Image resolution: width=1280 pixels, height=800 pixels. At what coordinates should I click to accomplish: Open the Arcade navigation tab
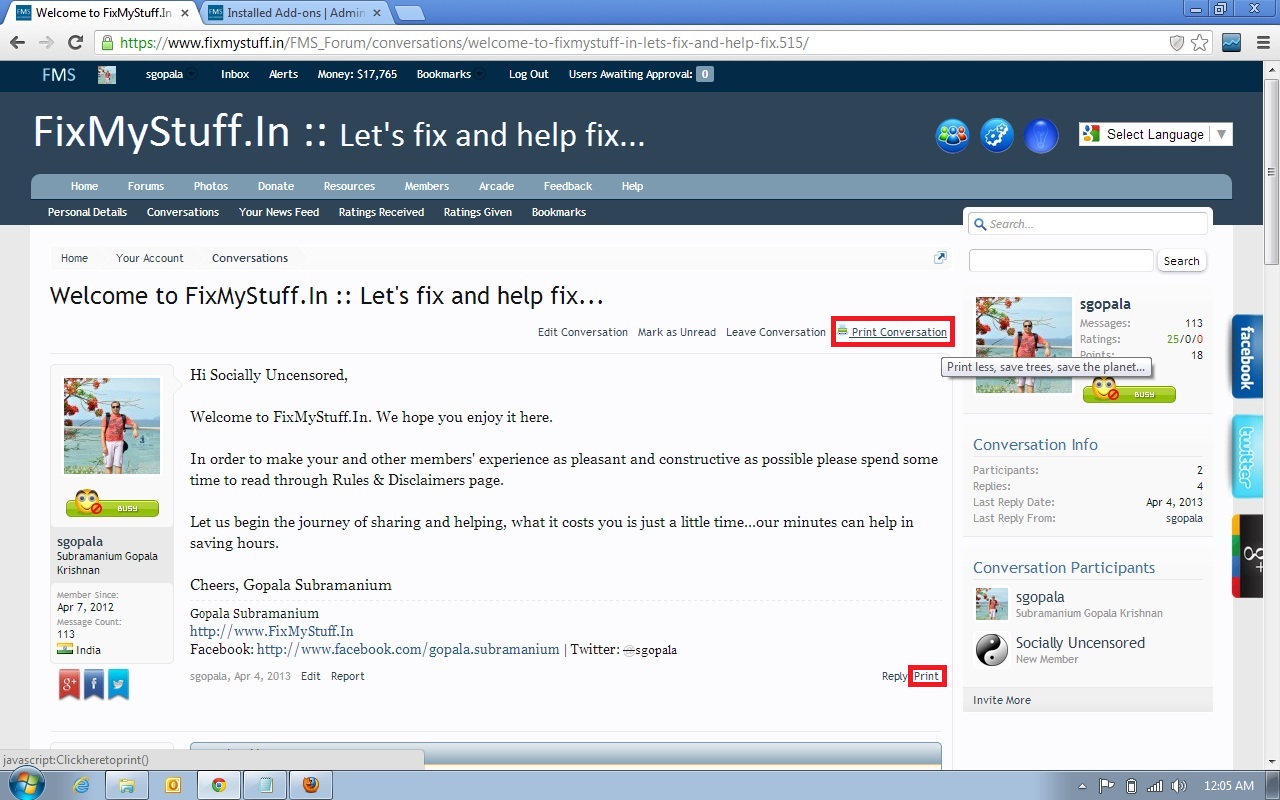pos(496,186)
